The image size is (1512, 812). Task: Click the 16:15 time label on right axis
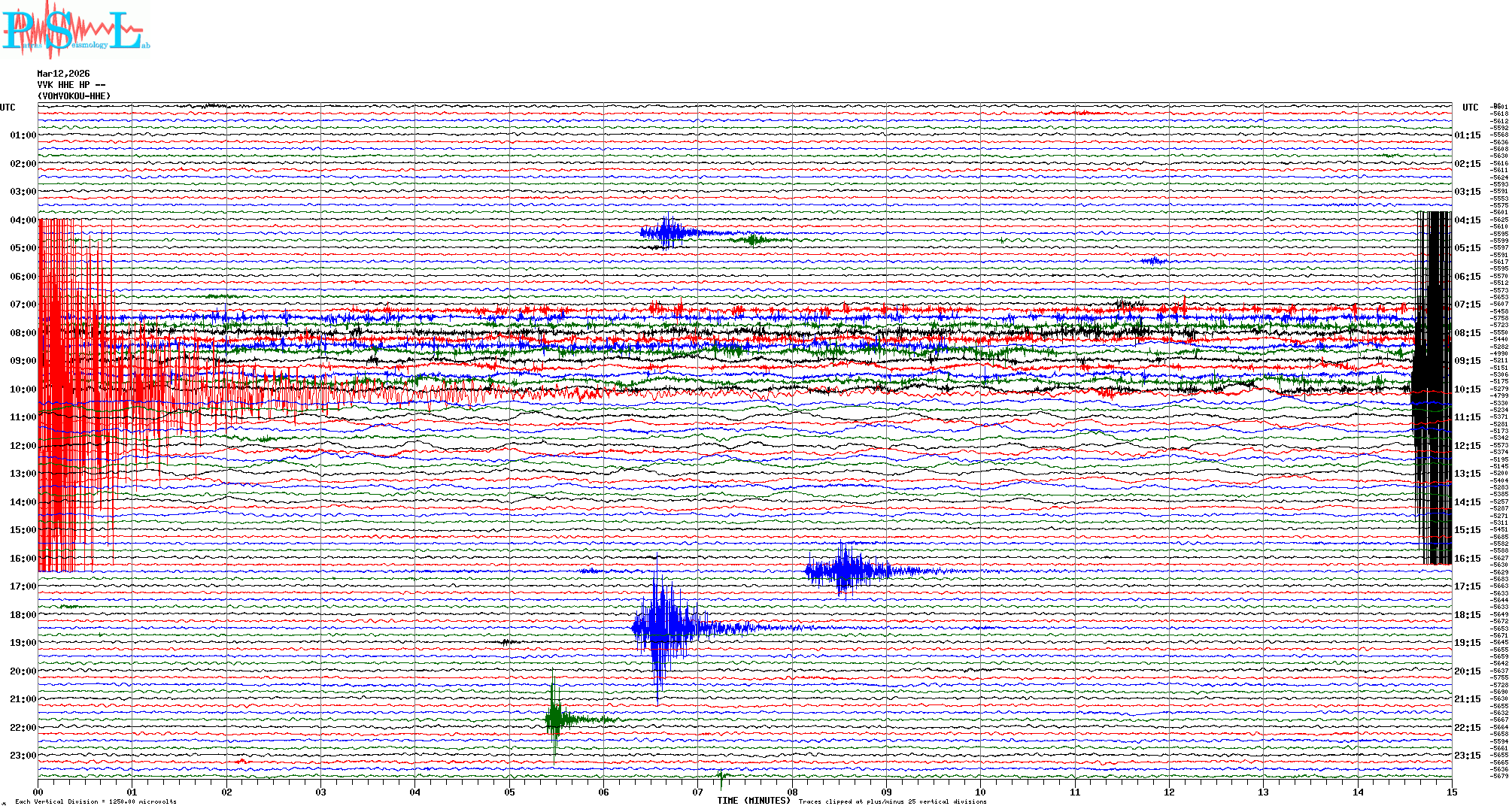1467,559
